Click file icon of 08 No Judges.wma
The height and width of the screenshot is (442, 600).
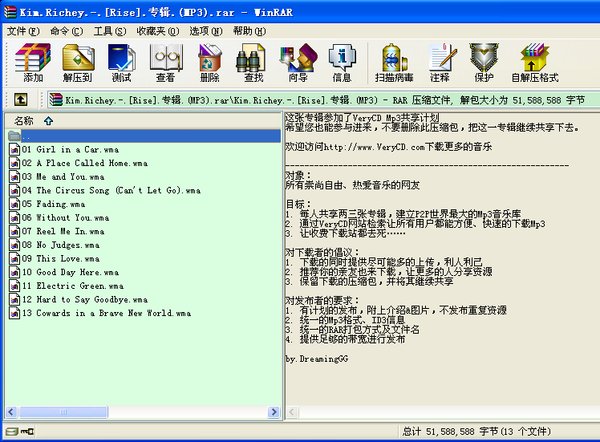tap(15, 245)
